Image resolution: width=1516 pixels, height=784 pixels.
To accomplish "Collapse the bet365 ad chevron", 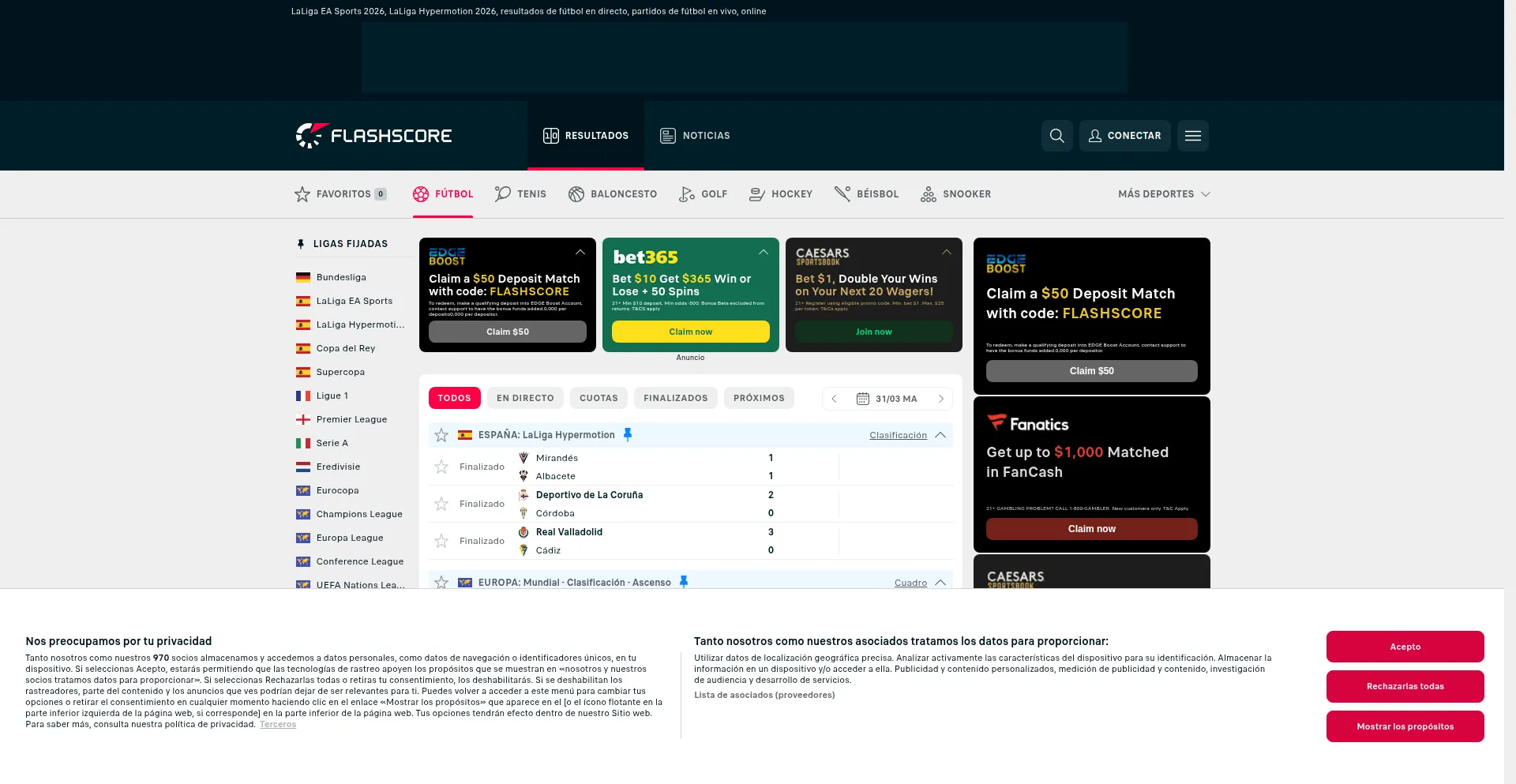I will tap(764, 252).
